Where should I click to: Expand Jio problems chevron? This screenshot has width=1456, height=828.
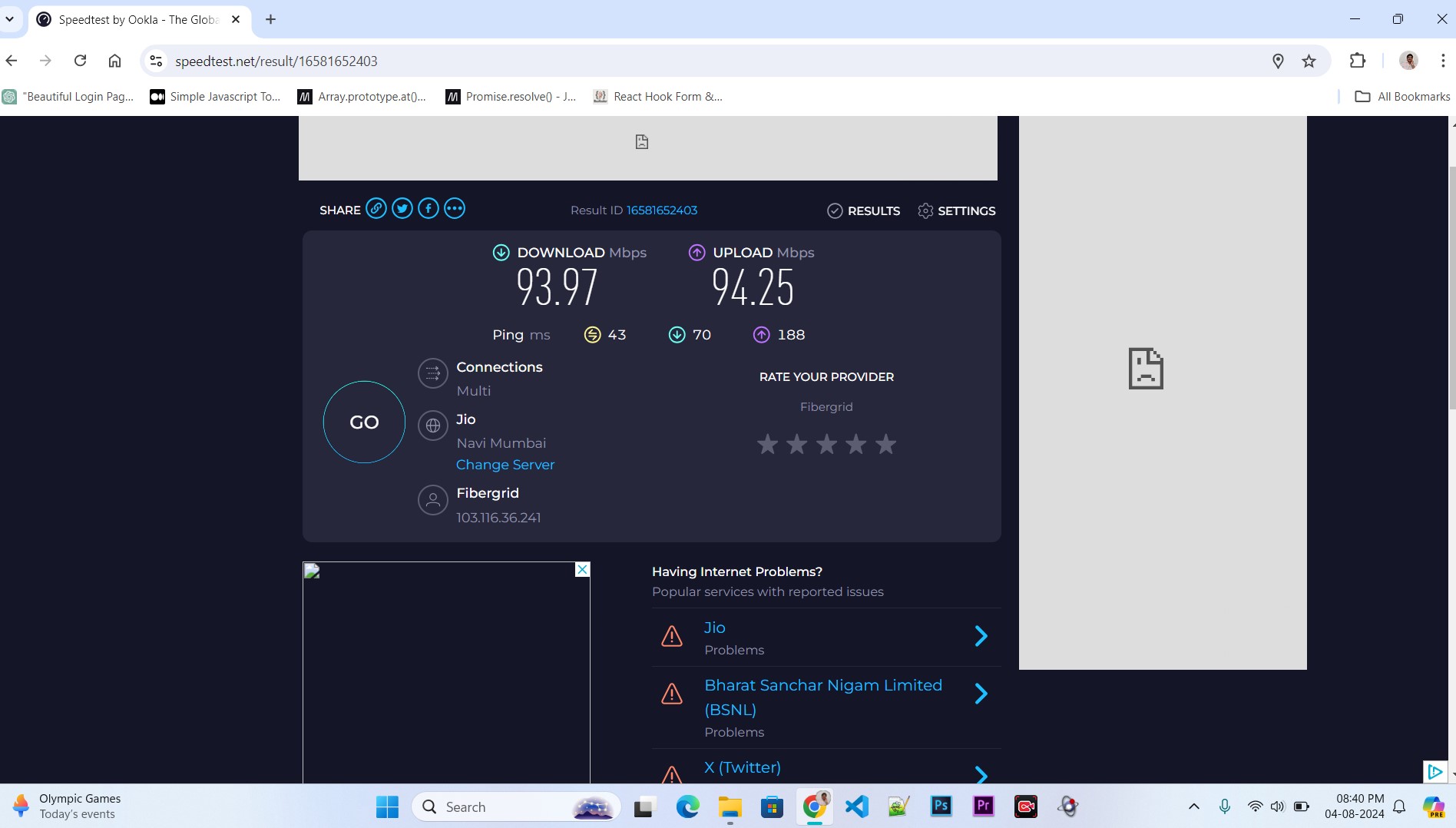point(981,636)
